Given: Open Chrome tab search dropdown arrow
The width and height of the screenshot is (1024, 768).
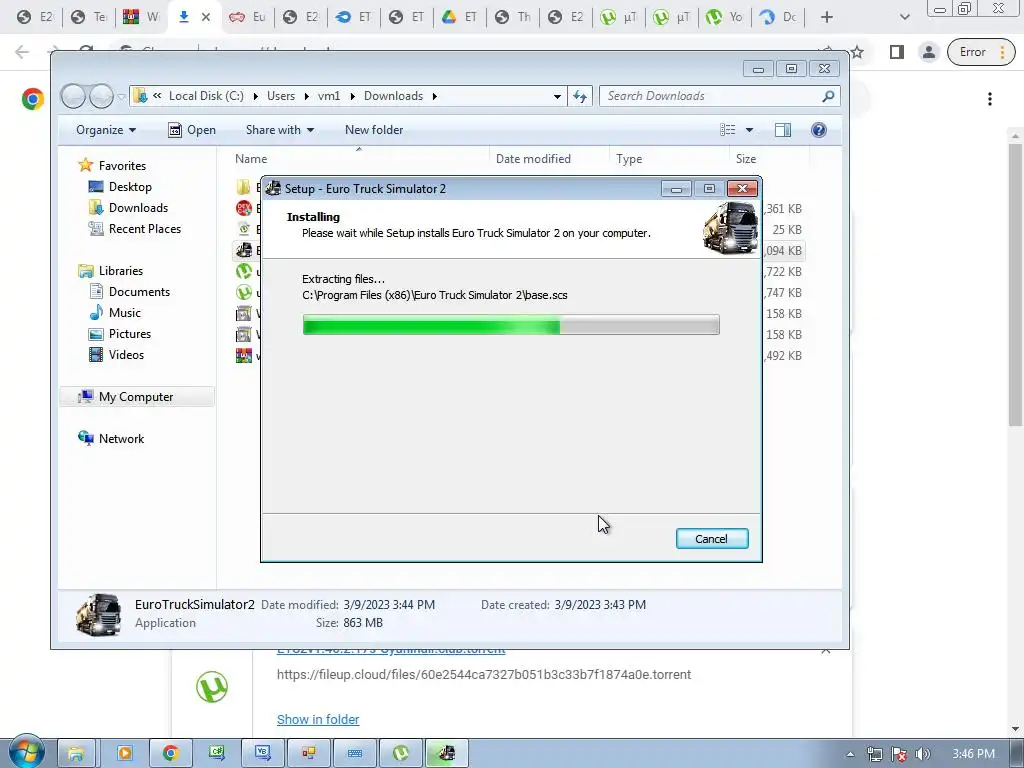Looking at the screenshot, I should pos(904,17).
